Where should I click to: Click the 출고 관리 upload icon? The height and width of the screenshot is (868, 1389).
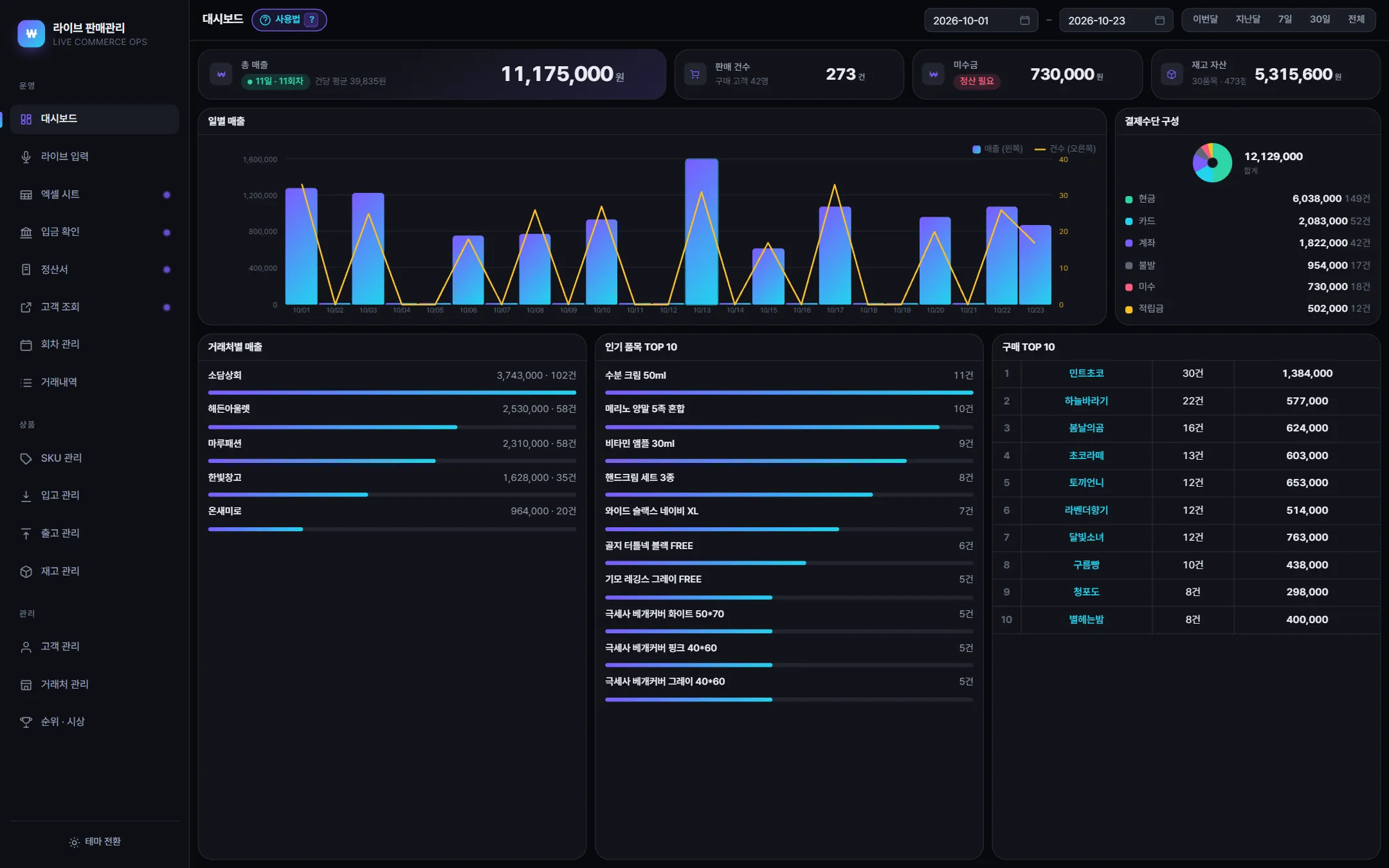(x=26, y=534)
